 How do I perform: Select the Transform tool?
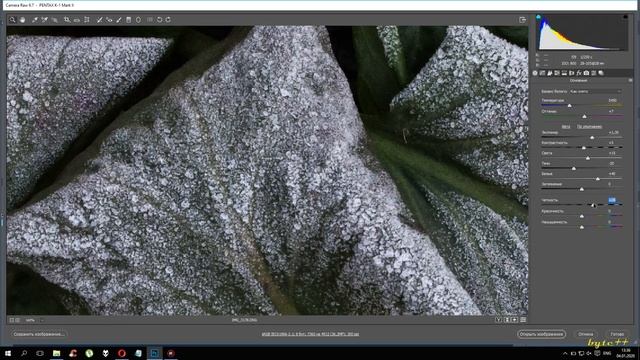tap(87, 20)
